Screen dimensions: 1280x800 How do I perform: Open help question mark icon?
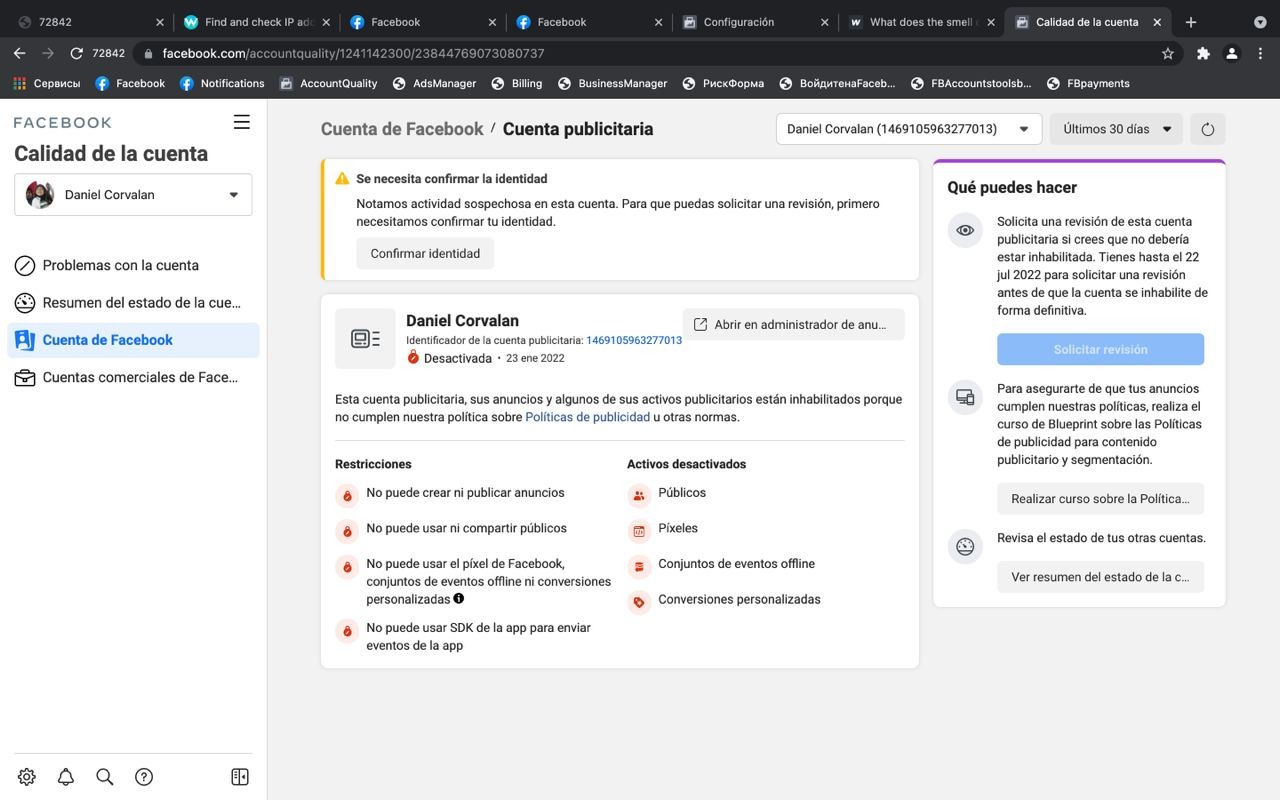click(x=144, y=777)
